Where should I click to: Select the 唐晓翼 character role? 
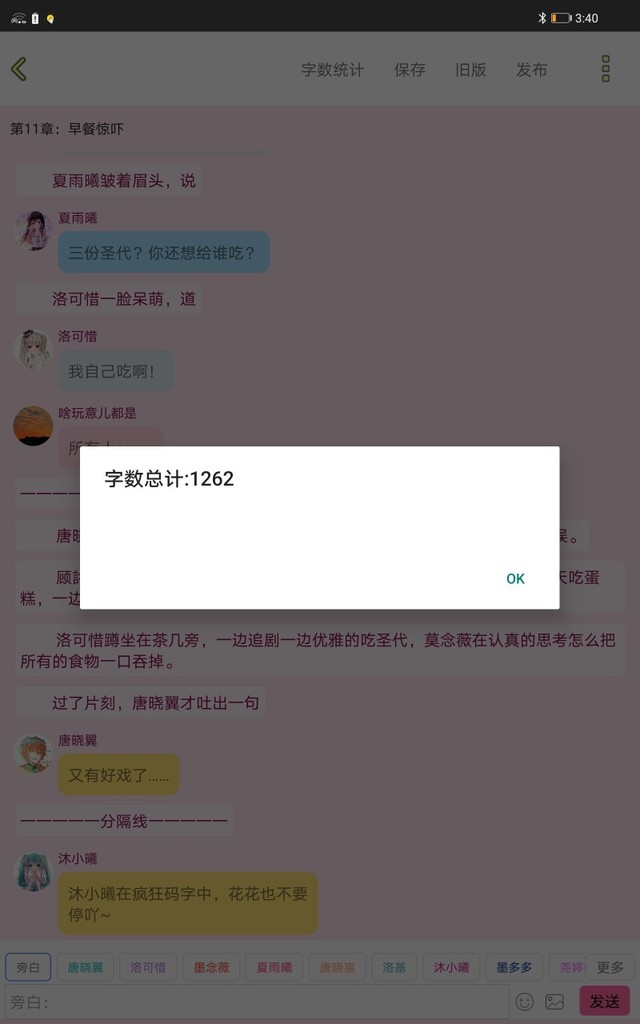[85, 967]
